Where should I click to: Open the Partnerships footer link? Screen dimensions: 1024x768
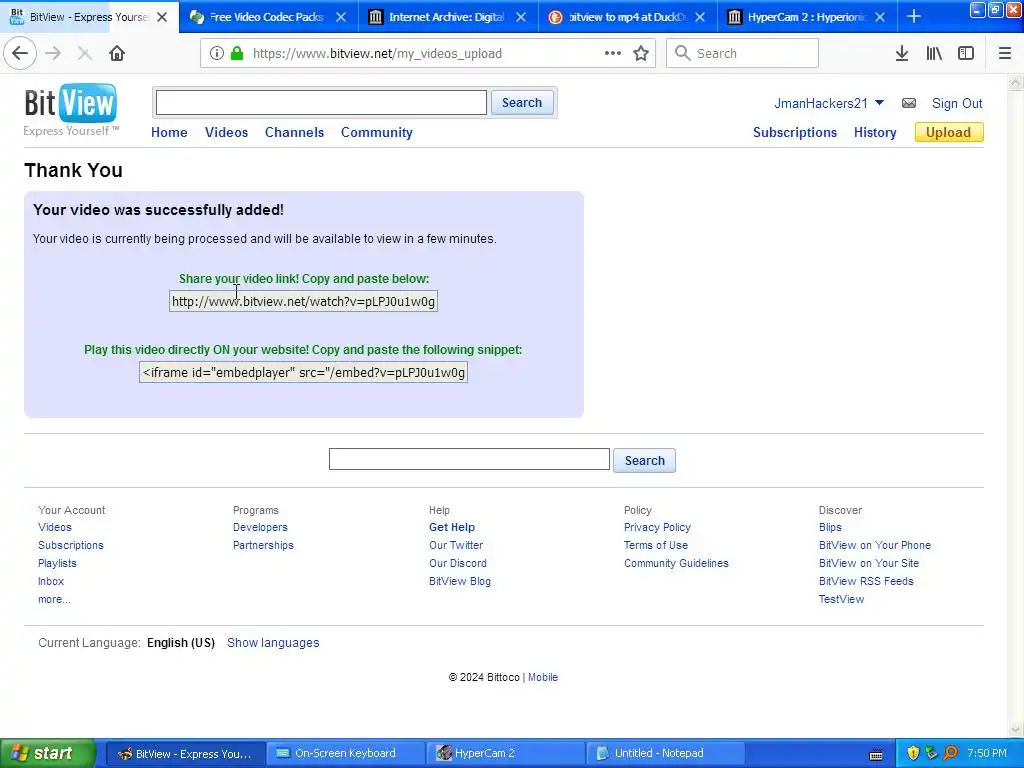point(263,545)
